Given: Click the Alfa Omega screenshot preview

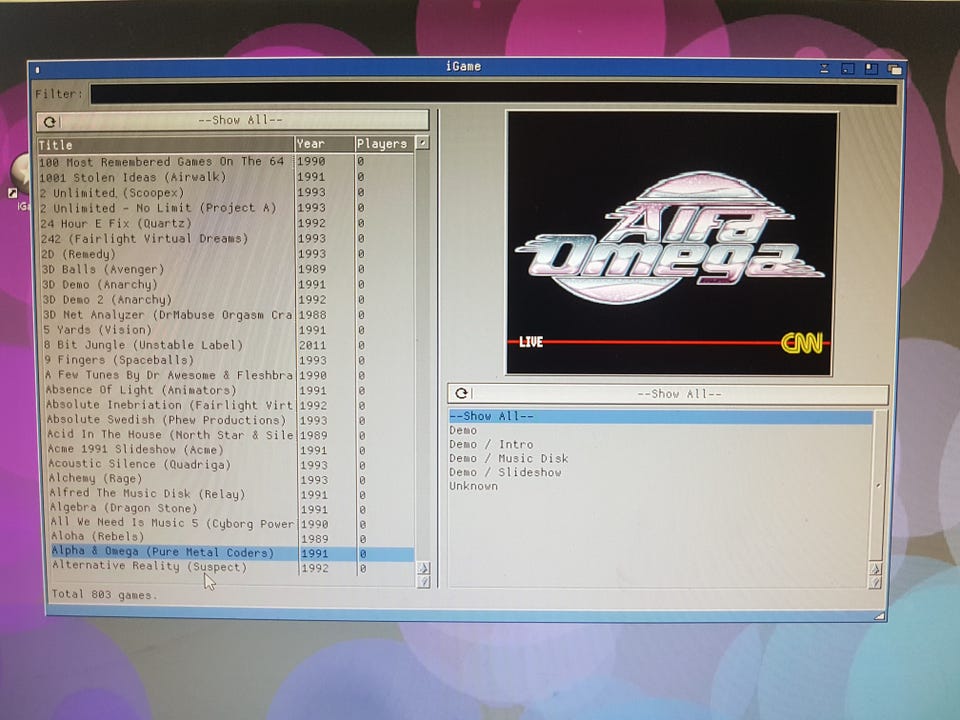Looking at the screenshot, I should click(x=670, y=242).
